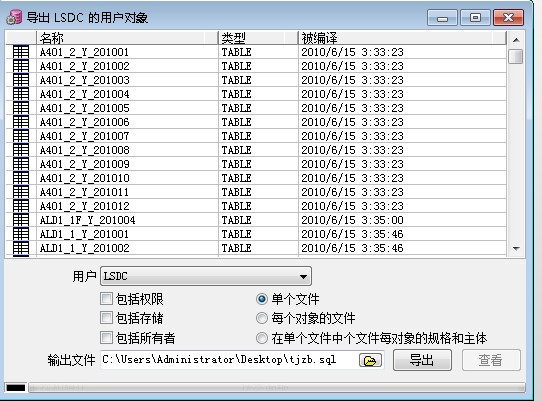Click the table icon beside A401_2_Y_201001

point(21,52)
